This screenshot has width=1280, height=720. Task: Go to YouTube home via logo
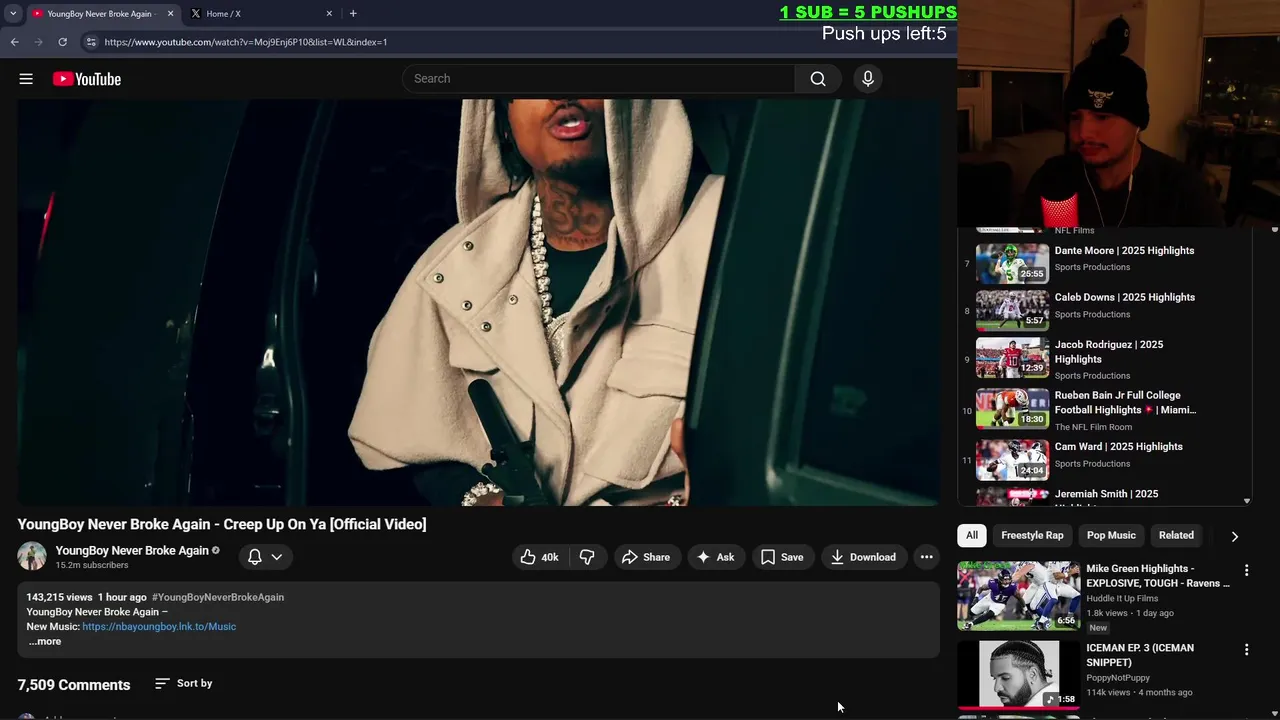tap(87, 79)
